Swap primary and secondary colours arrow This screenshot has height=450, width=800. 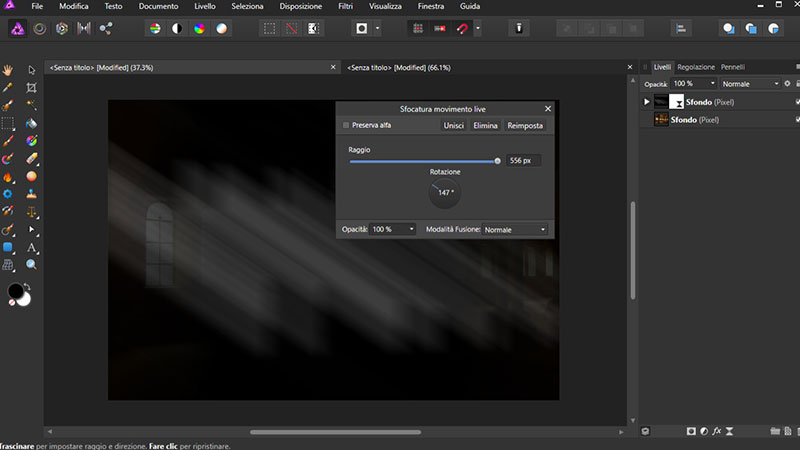27,287
